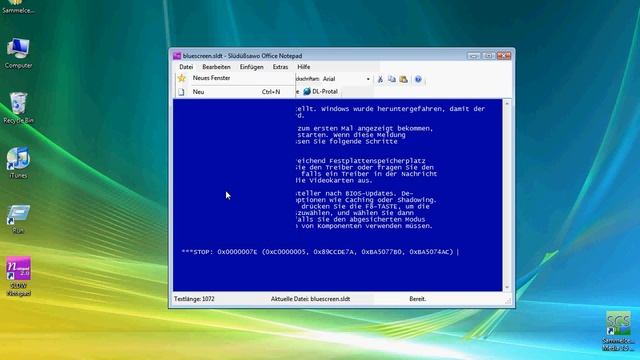Select the iTunes desktop shortcut

click(18, 163)
